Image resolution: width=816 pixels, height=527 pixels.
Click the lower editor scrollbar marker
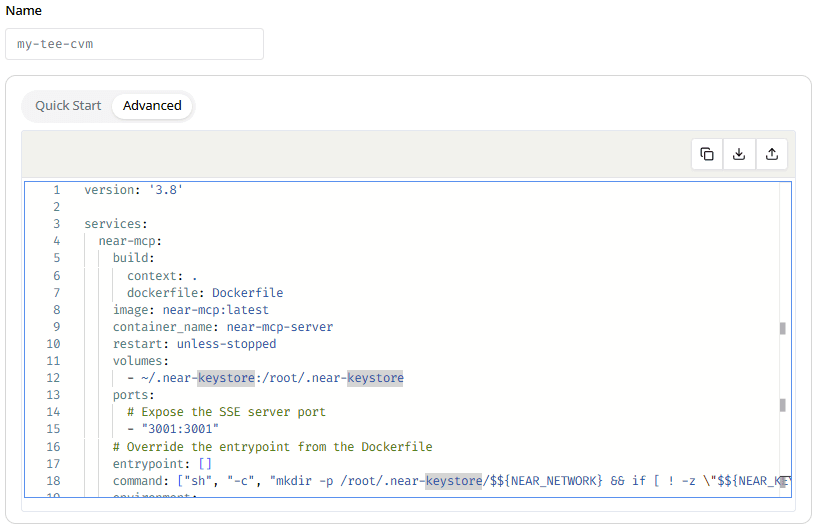click(x=782, y=405)
